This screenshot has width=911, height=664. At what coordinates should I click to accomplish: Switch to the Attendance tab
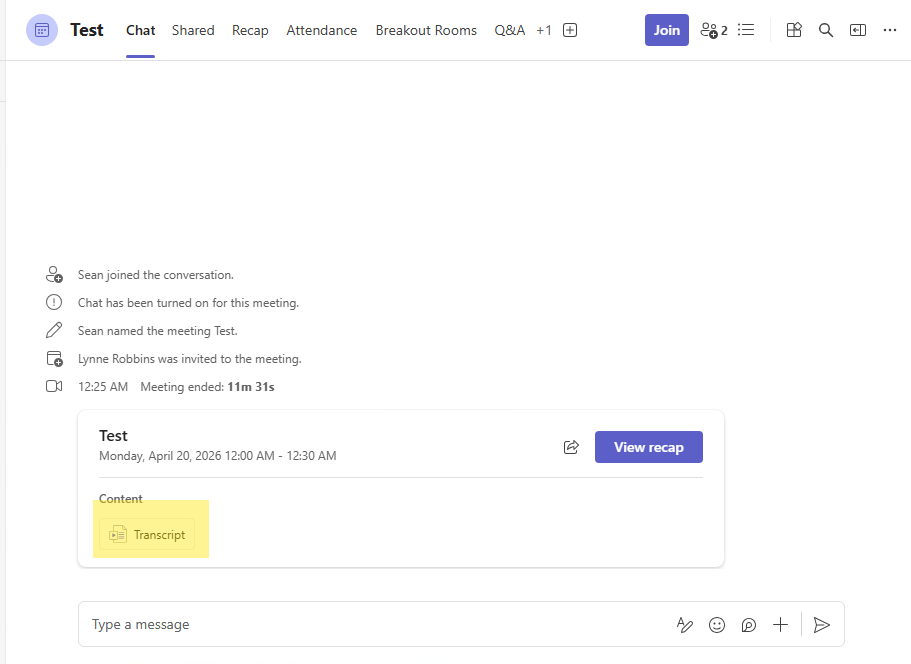pos(321,30)
